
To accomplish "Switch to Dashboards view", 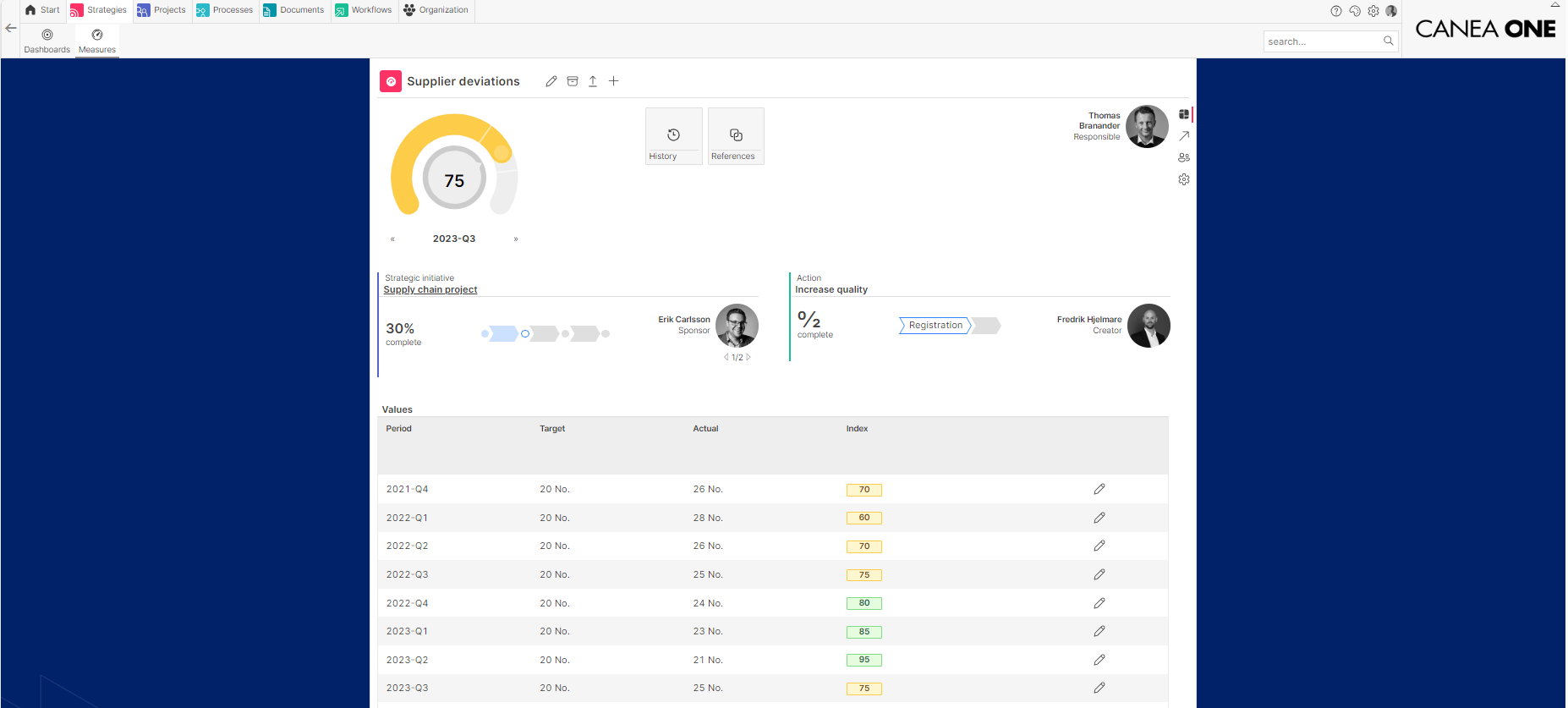I will coord(47,41).
